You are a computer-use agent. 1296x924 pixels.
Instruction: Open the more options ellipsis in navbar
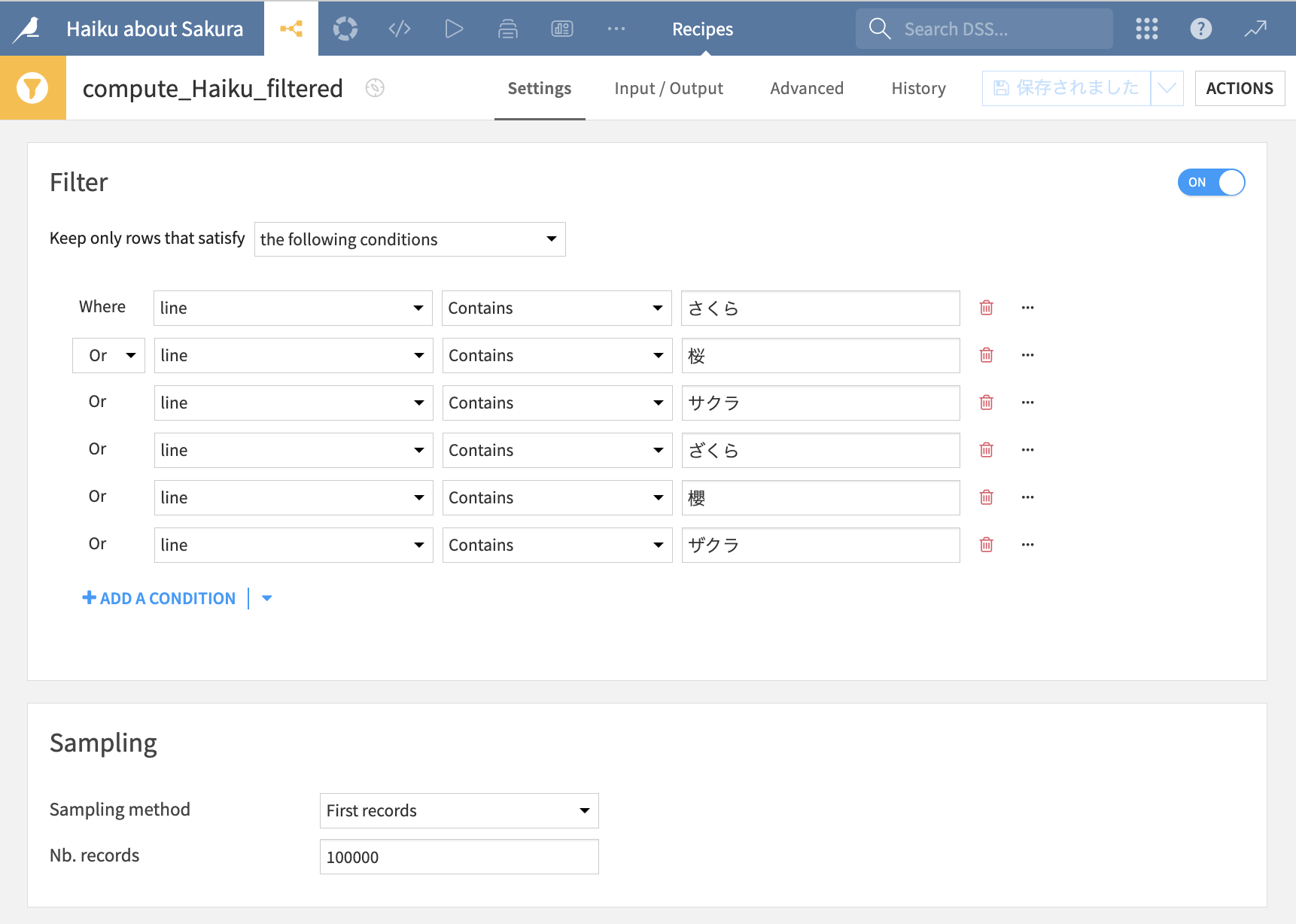616,29
